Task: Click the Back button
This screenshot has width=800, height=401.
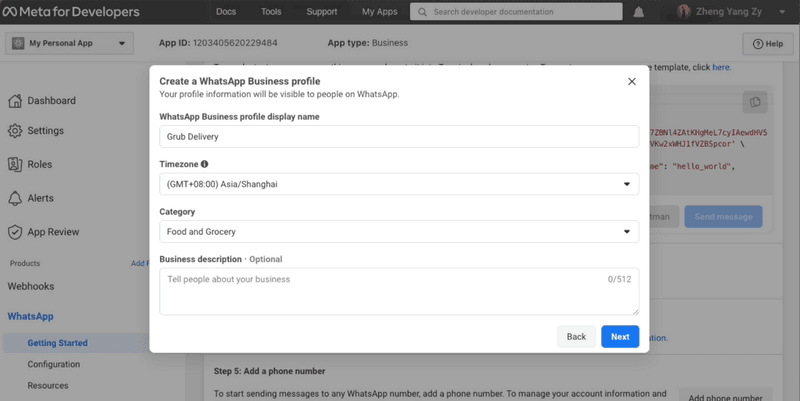Action: (x=576, y=337)
